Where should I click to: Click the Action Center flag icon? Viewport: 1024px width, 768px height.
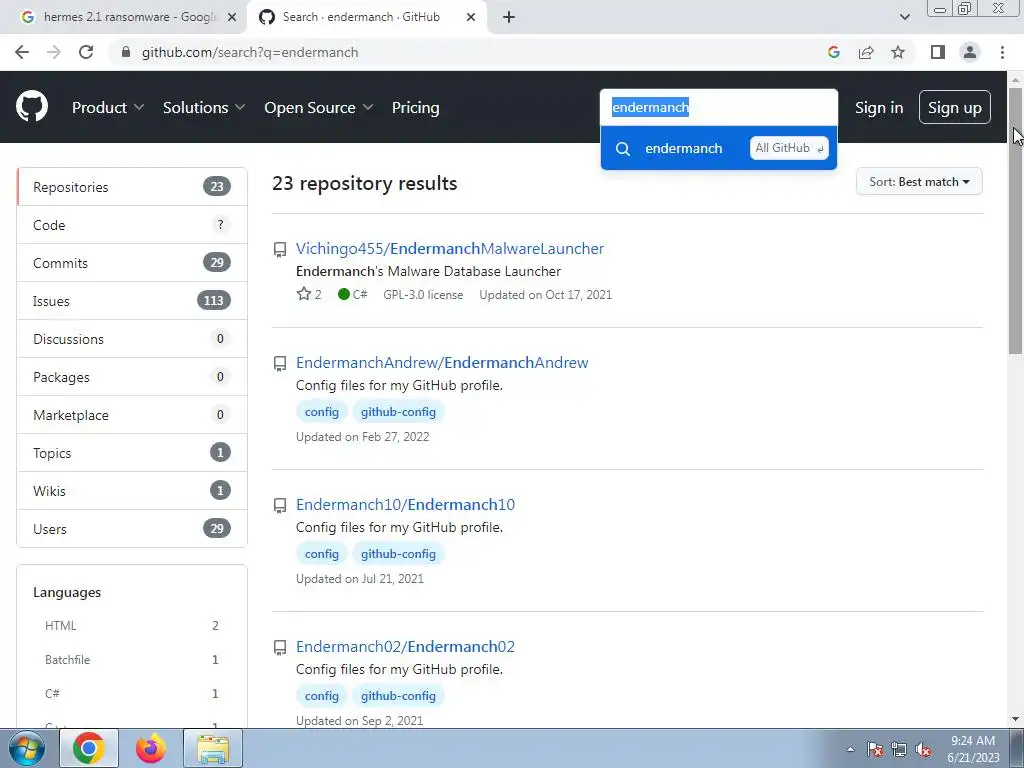875,749
